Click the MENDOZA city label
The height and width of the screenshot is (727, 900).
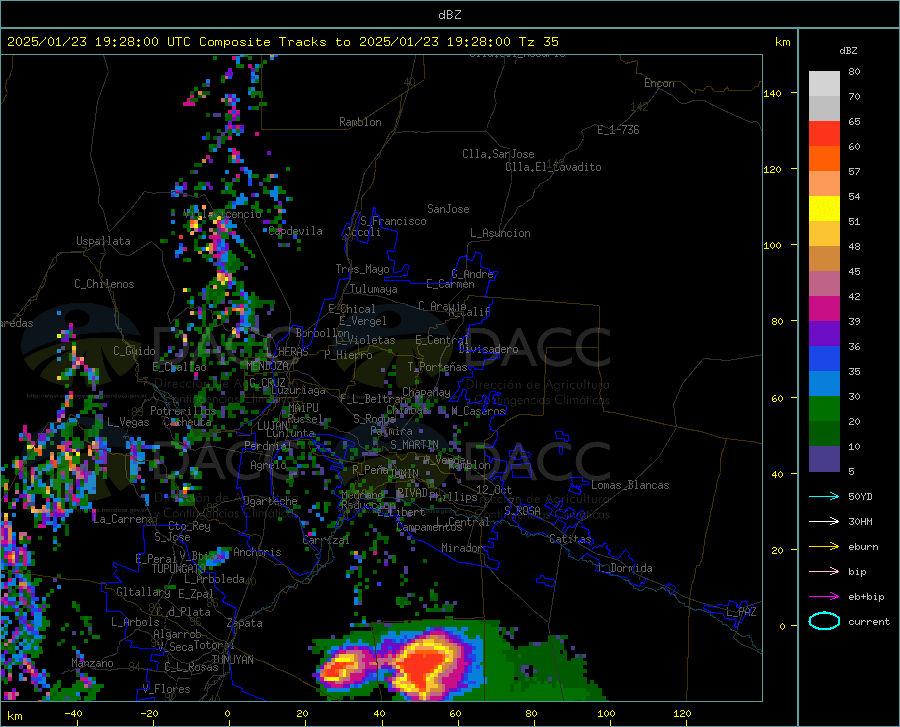(267, 366)
